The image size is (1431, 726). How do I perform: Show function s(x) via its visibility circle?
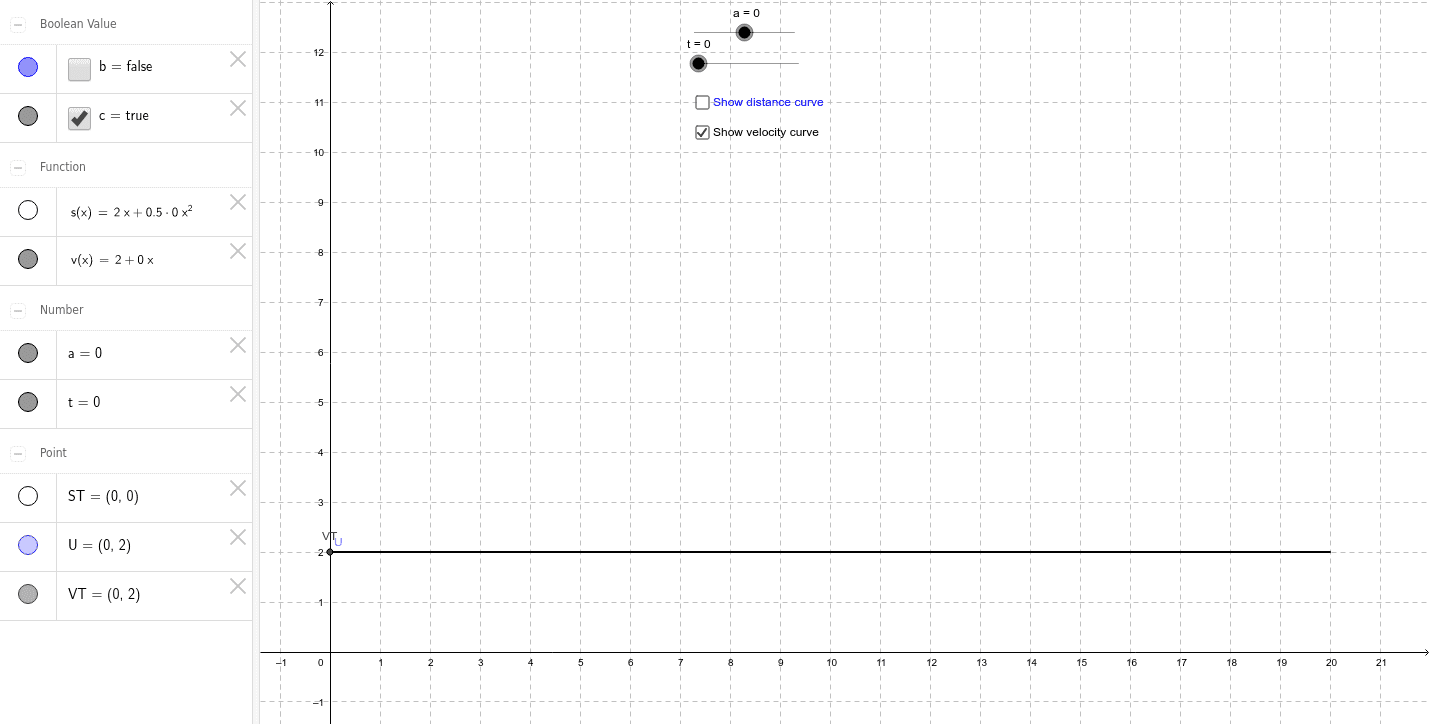pos(28,210)
